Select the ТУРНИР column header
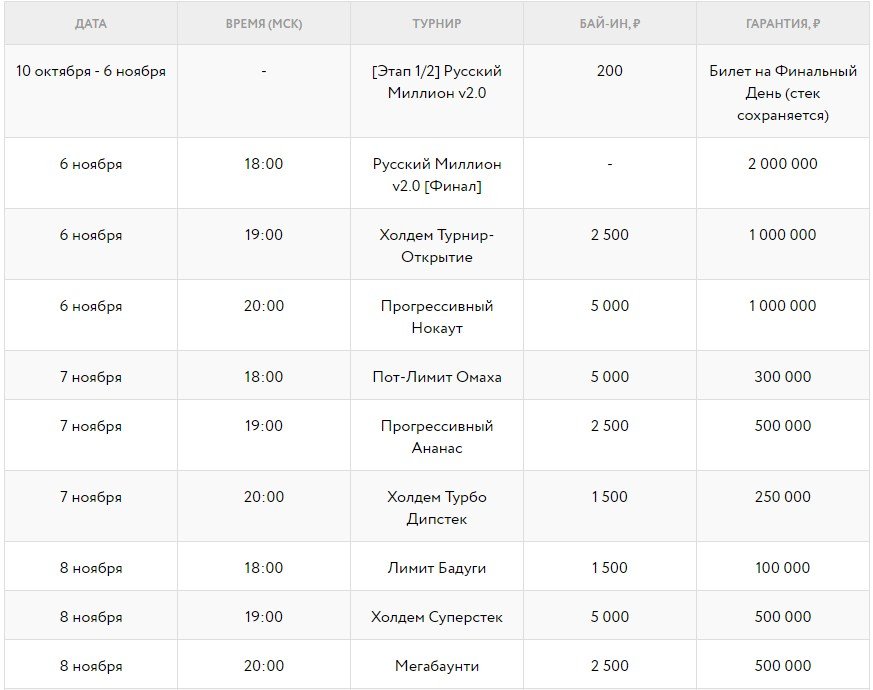This screenshot has width=873, height=690. [x=437, y=23]
